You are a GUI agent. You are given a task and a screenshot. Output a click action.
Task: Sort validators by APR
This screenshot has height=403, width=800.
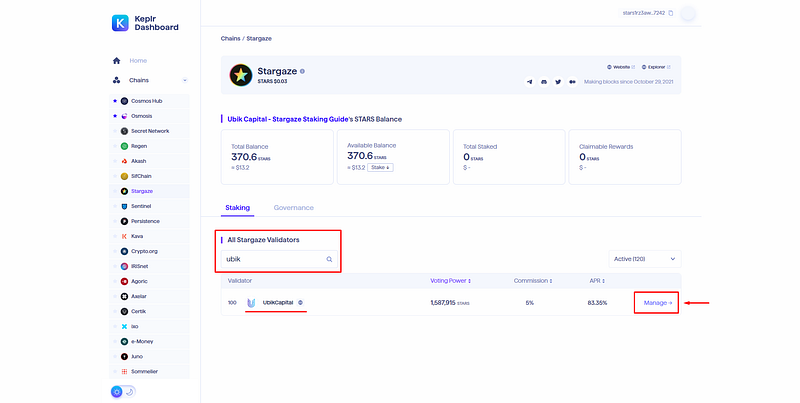click(597, 281)
